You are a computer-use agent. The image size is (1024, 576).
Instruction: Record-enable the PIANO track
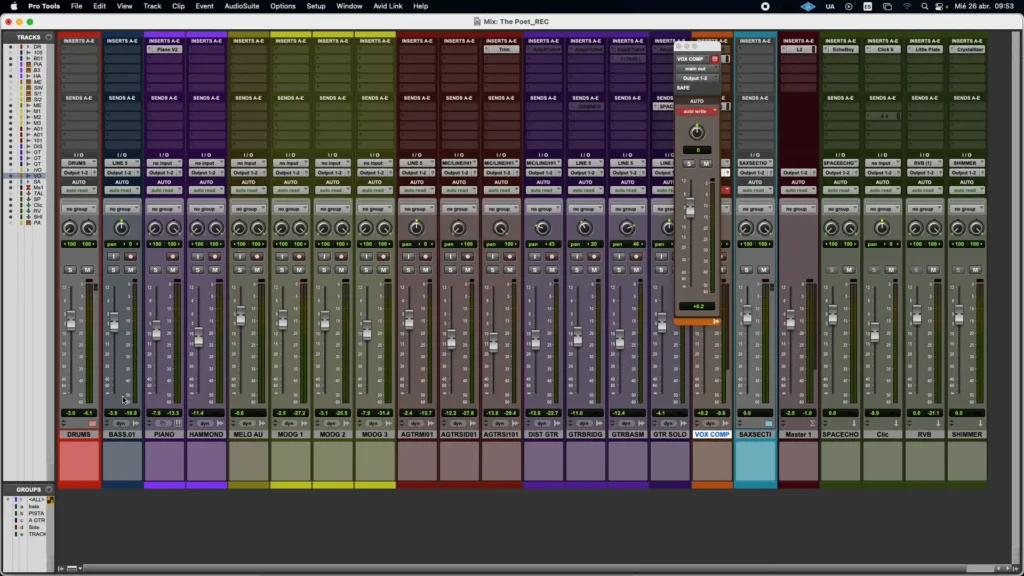coord(172,257)
